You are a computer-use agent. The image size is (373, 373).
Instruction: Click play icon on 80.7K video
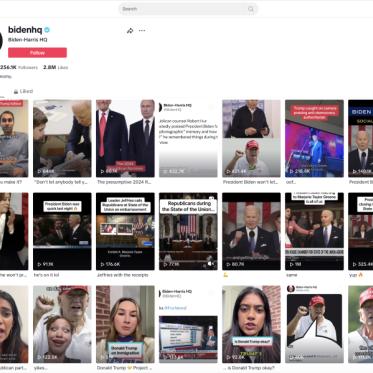tap(228, 264)
